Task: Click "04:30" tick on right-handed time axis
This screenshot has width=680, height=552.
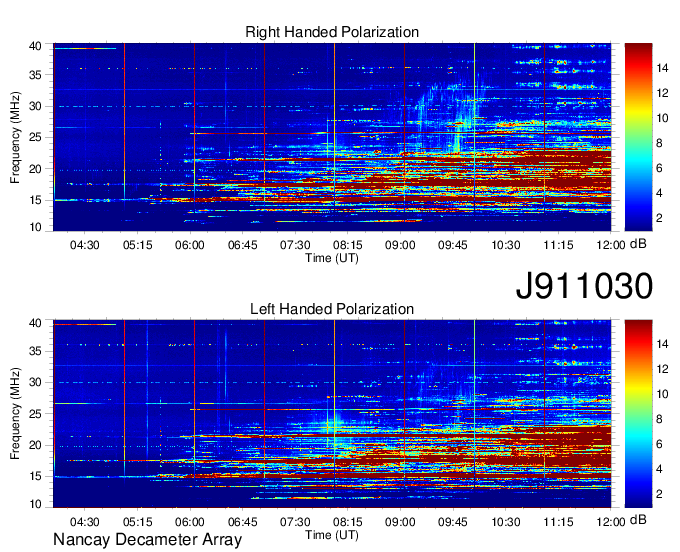Action: tap(85, 245)
